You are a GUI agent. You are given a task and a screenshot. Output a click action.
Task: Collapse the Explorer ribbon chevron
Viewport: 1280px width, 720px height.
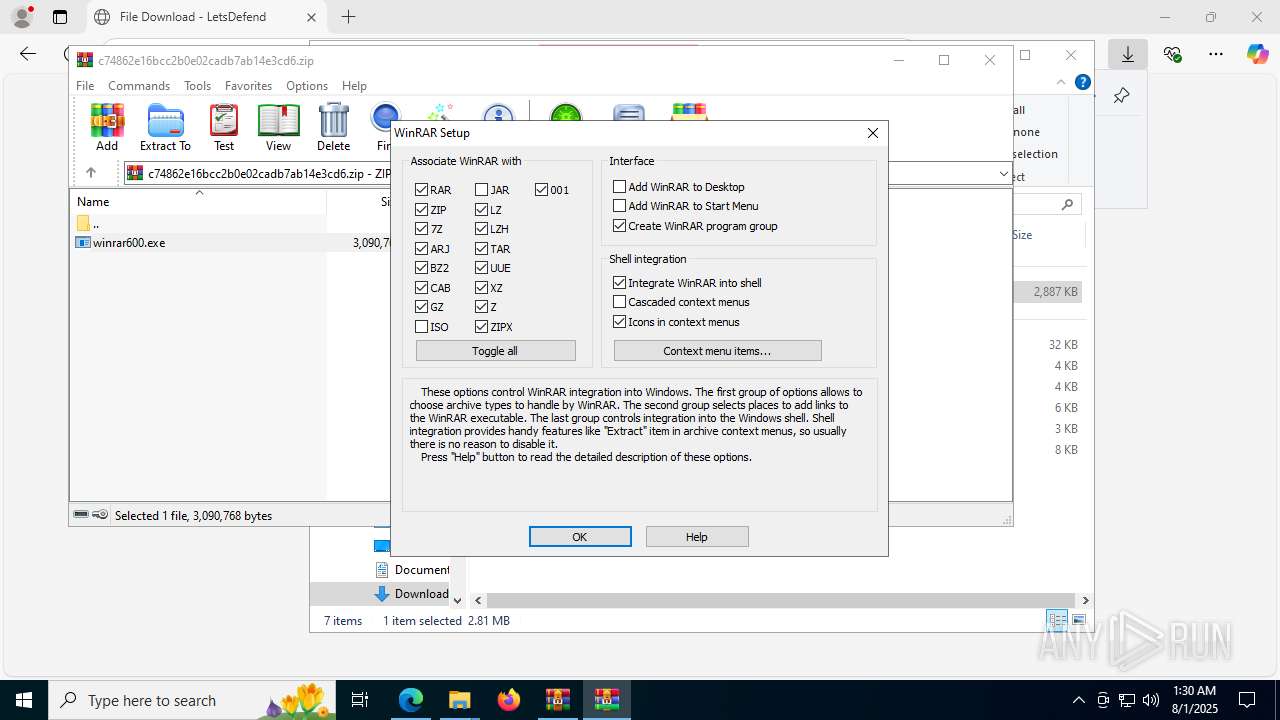[1061, 82]
